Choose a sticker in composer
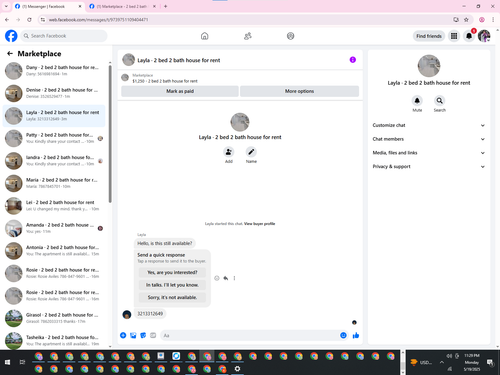Viewport: 500px width, 375px height. tap(143, 335)
